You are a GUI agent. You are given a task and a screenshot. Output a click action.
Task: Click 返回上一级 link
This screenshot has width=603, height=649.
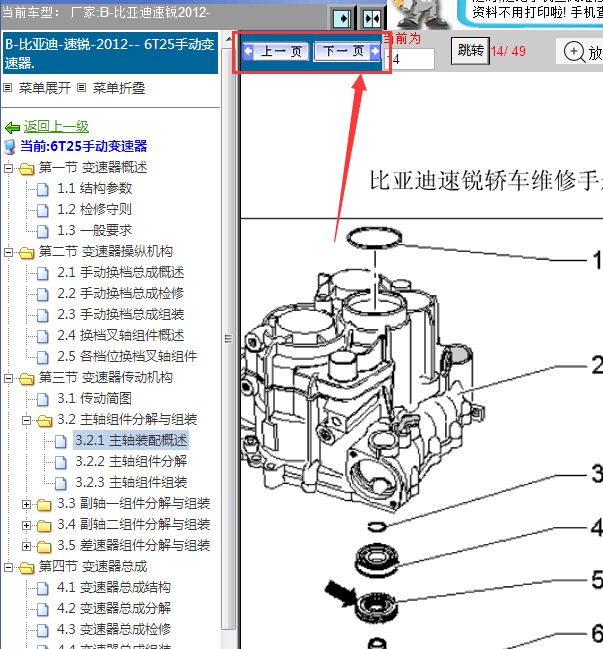coord(56,126)
